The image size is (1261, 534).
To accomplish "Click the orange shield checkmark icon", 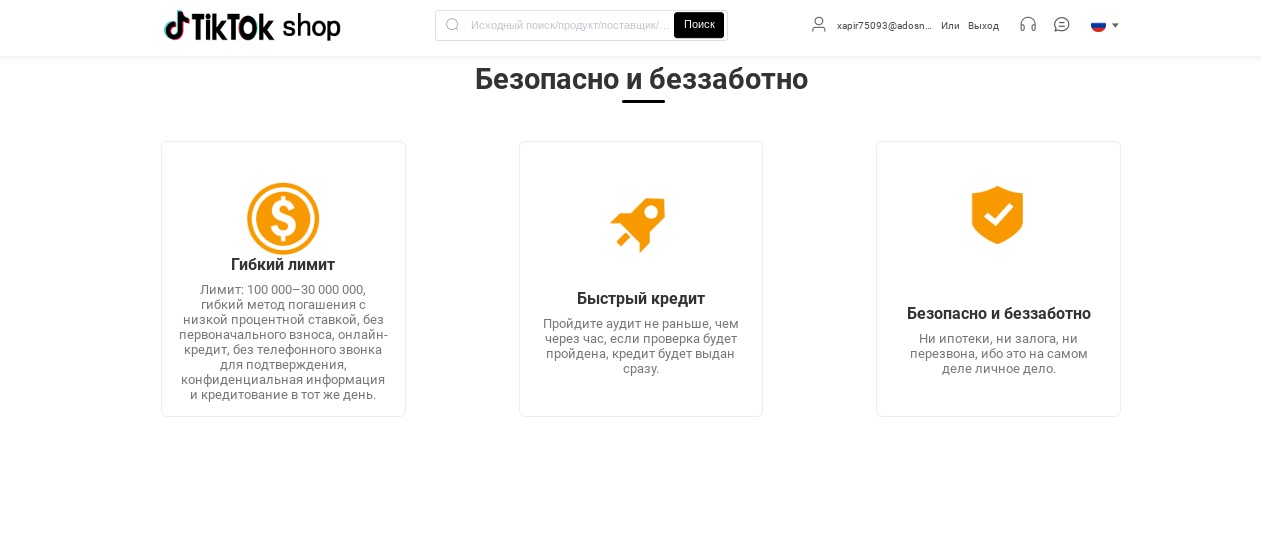I will 997,214.
